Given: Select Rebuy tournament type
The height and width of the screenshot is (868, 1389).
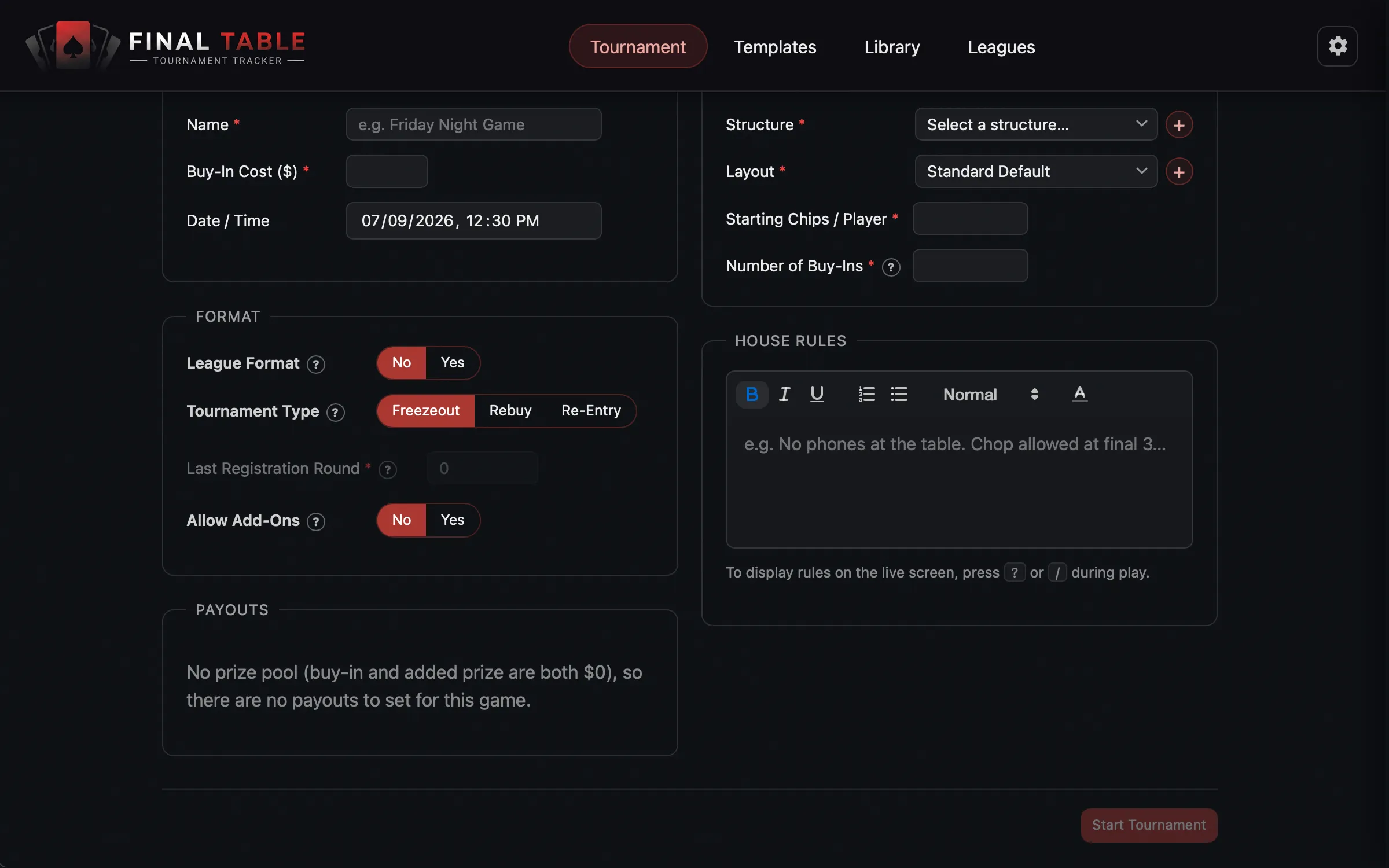Looking at the screenshot, I should pyautogui.click(x=510, y=411).
